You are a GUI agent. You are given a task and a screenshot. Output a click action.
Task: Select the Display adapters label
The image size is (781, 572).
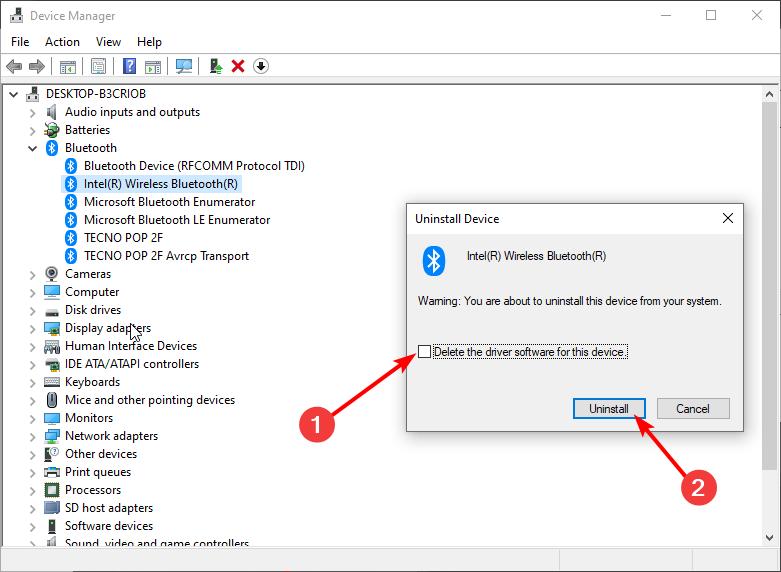pos(108,328)
